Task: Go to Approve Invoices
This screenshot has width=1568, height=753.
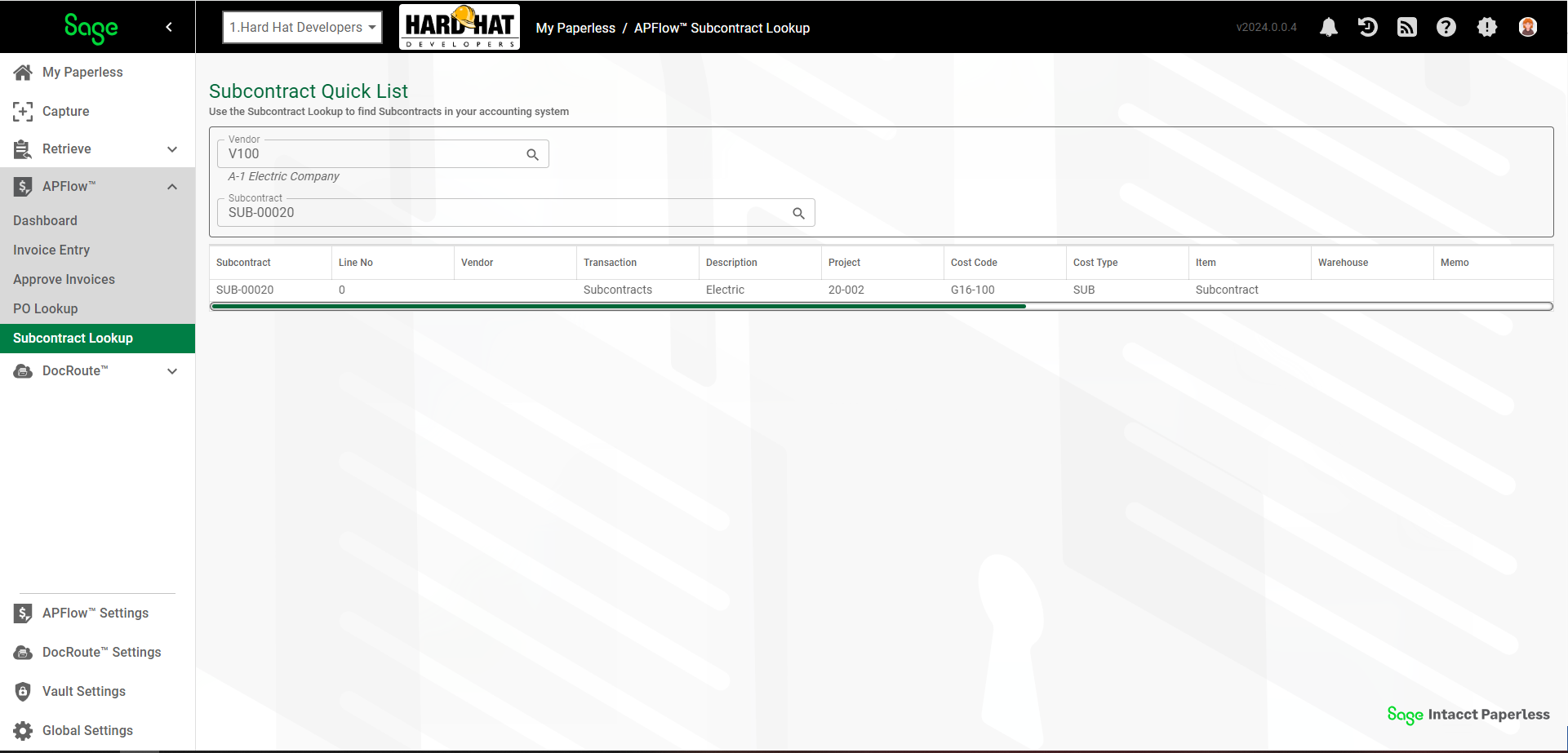Action: pos(64,280)
